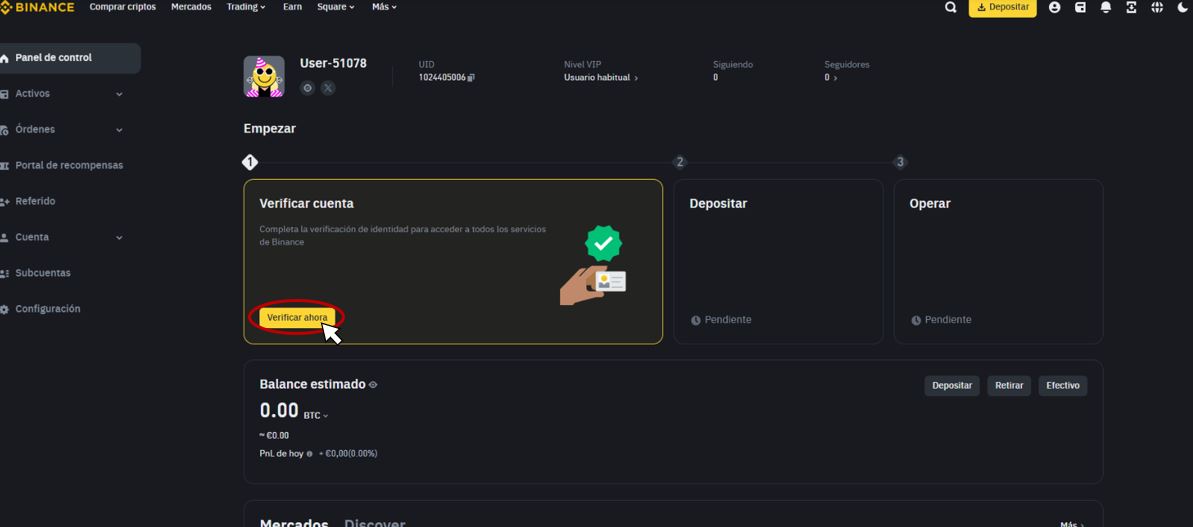Open the profile account icon in header

(x=1054, y=7)
